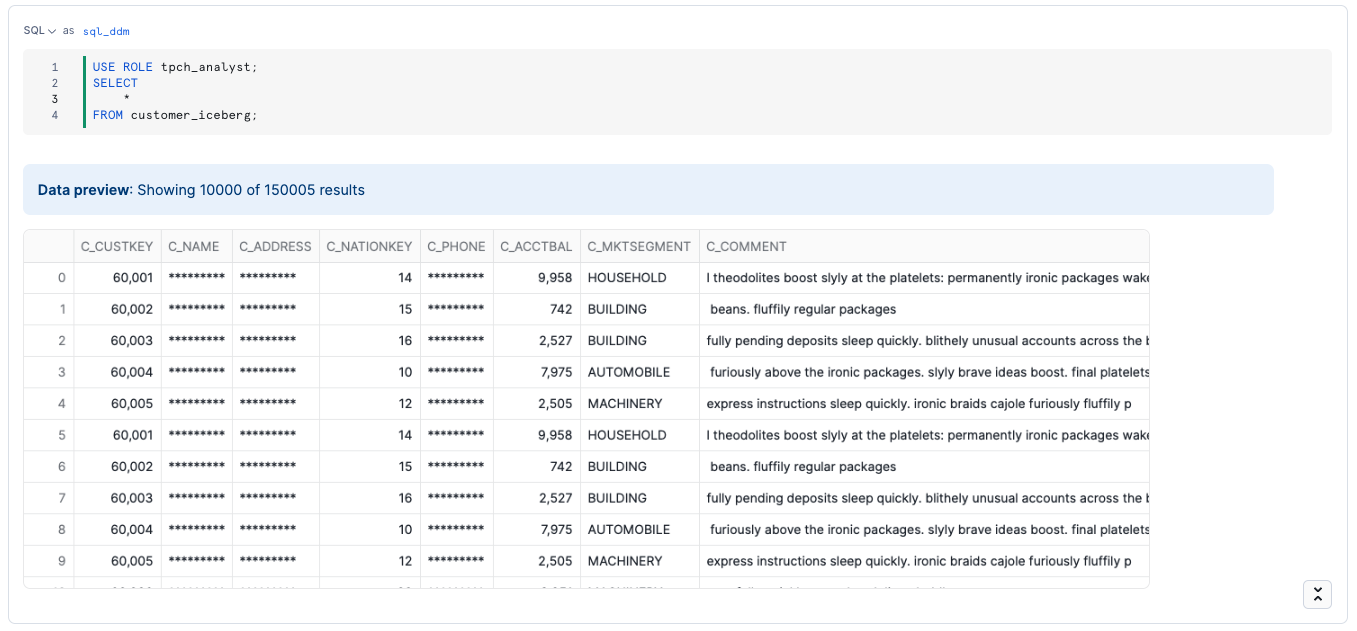Image resolution: width=1357 pixels, height=631 pixels.
Task: Click the masked C_NAME value in row 3
Action: 197,372
